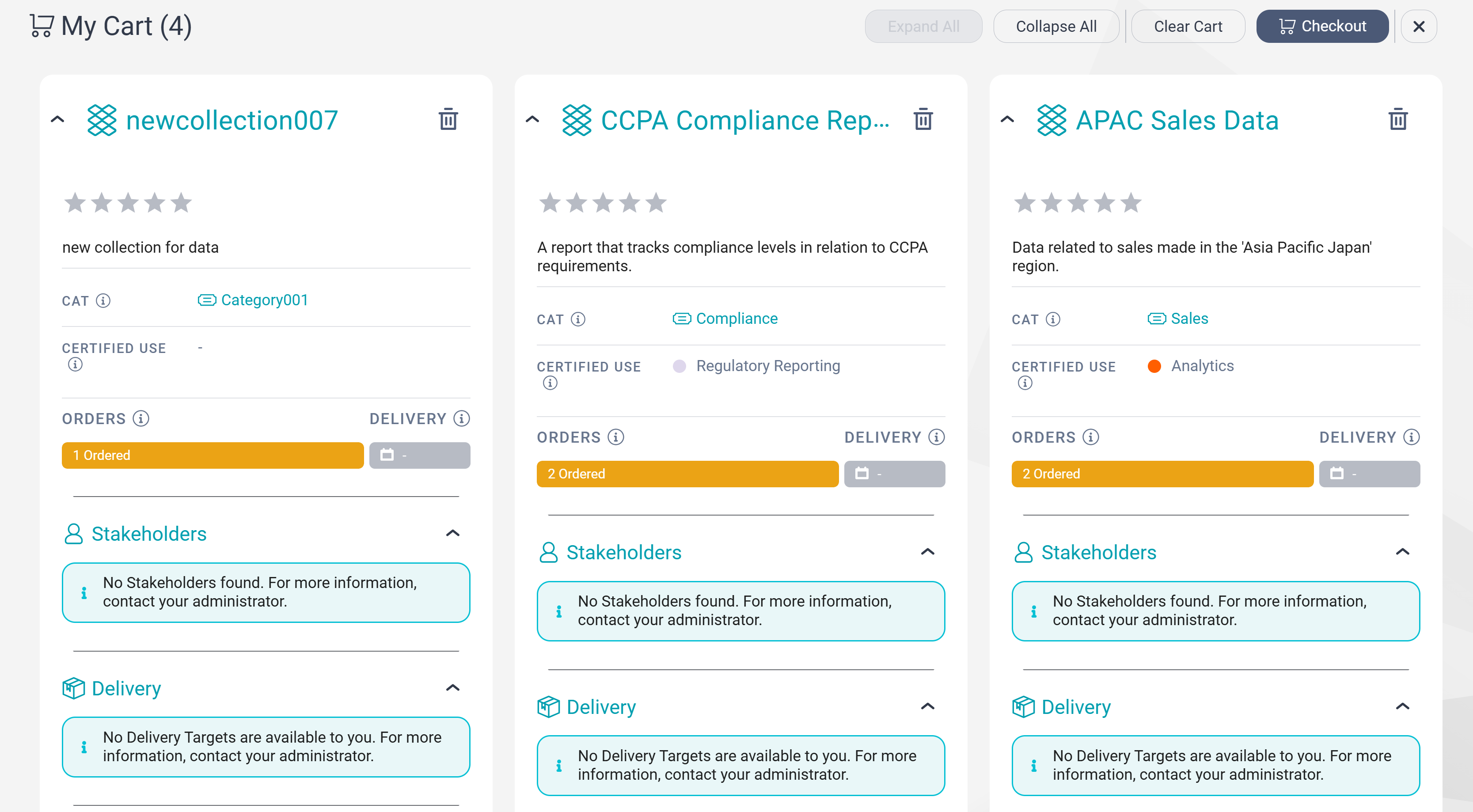Show Certified Use info in APAC Sales card
Viewport: 1473px width, 812px height.
click(1025, 383)
